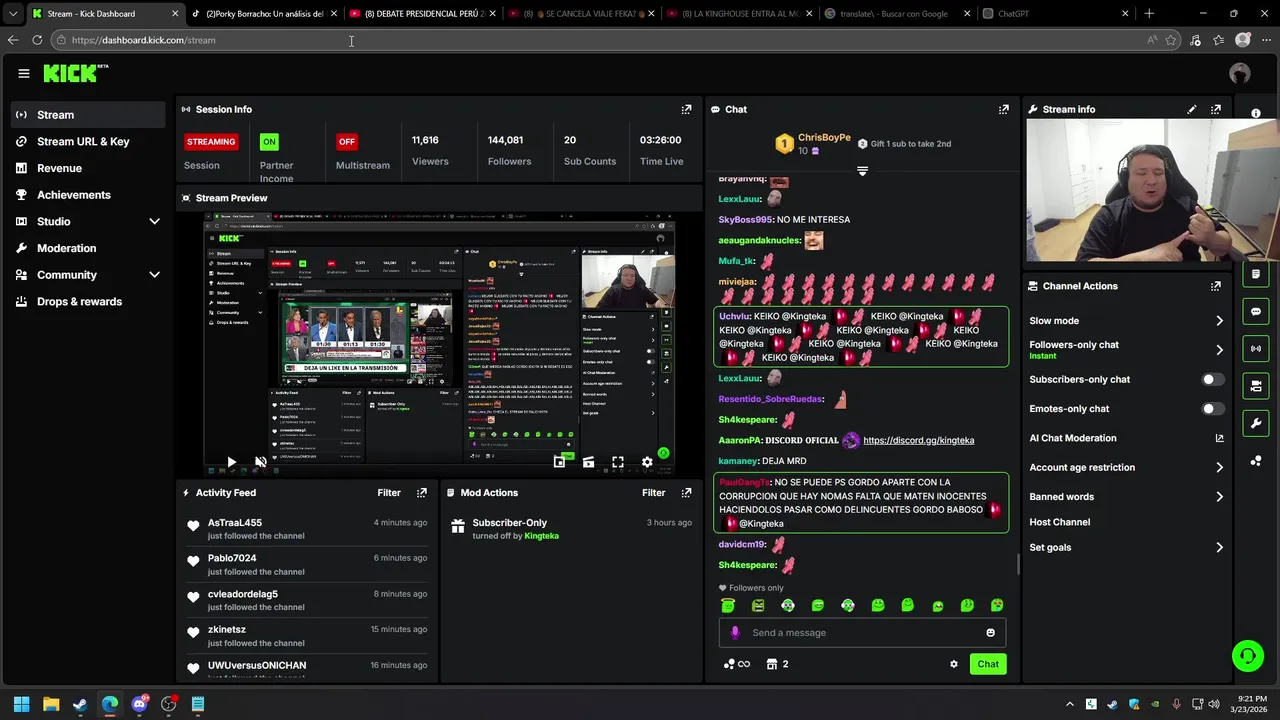The width and height of the screenshot is (1280, 720).
Task: Open Set goals options
Action: (x=1126, y=547)
